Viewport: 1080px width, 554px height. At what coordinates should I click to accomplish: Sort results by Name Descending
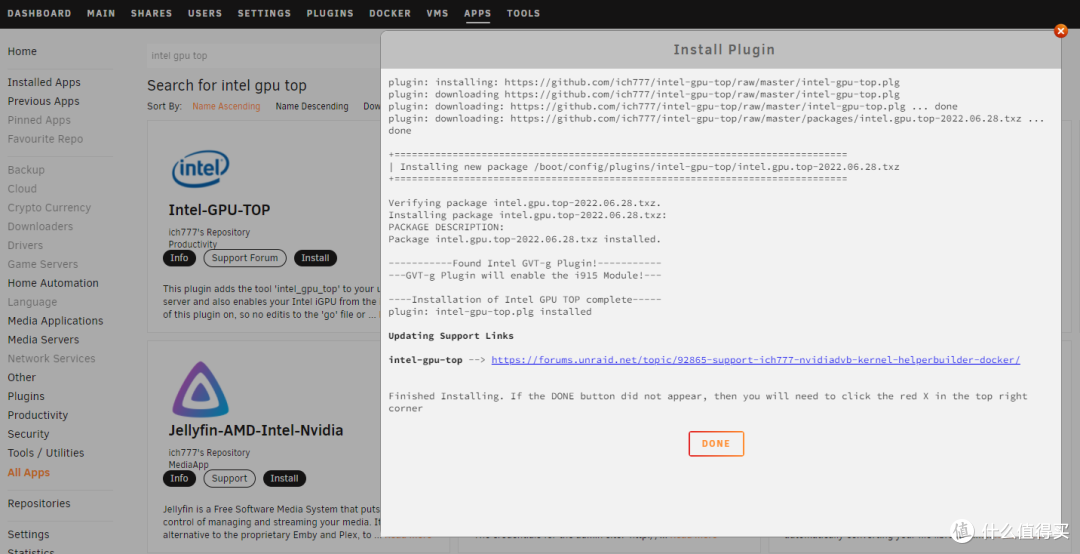tap(312, 106)
